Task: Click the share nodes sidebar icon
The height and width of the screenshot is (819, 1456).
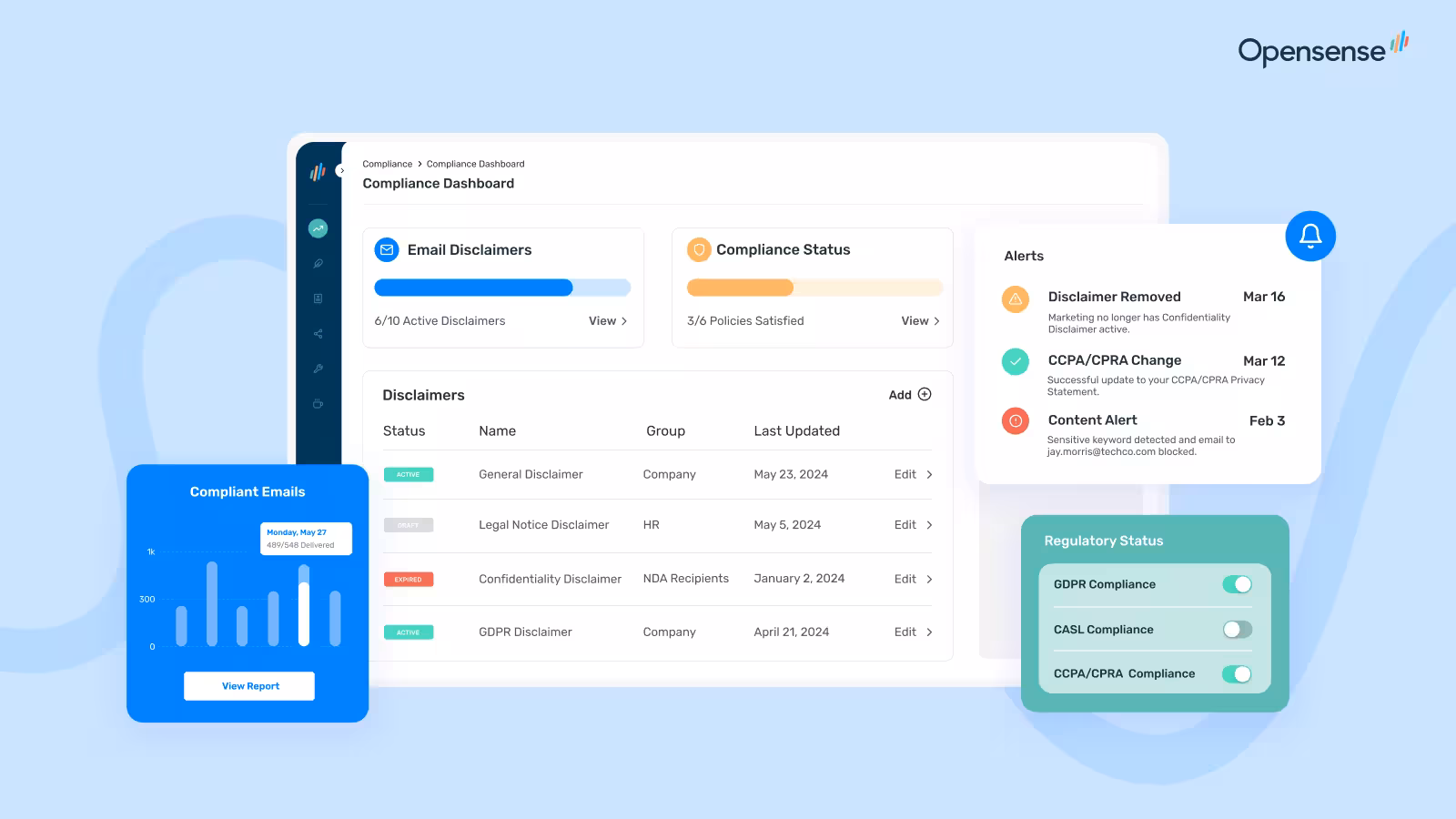Action: (x=318, y=334)
